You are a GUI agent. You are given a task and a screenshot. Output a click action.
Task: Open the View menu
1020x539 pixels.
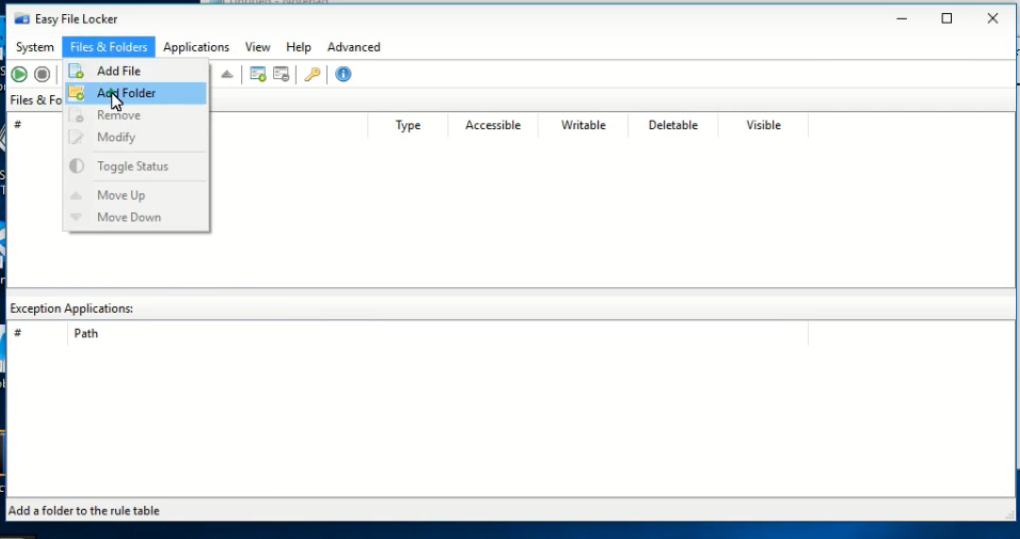258,47
